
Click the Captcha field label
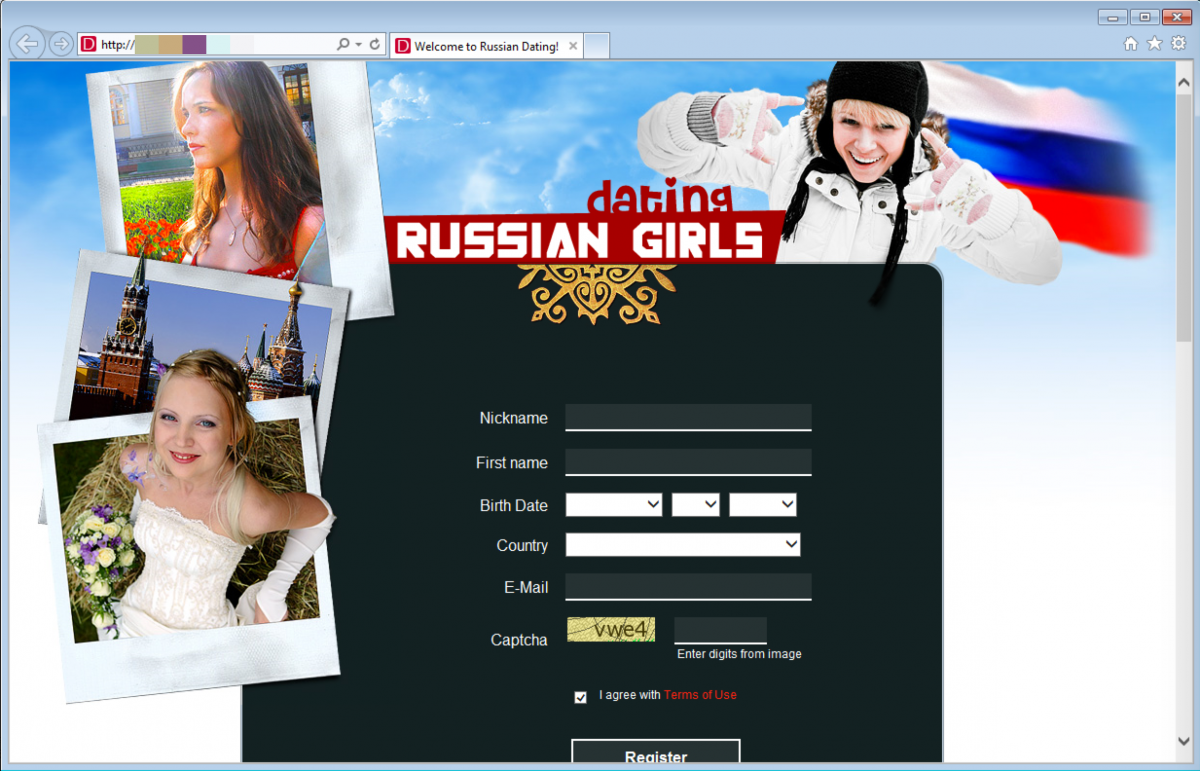(519, 640)
